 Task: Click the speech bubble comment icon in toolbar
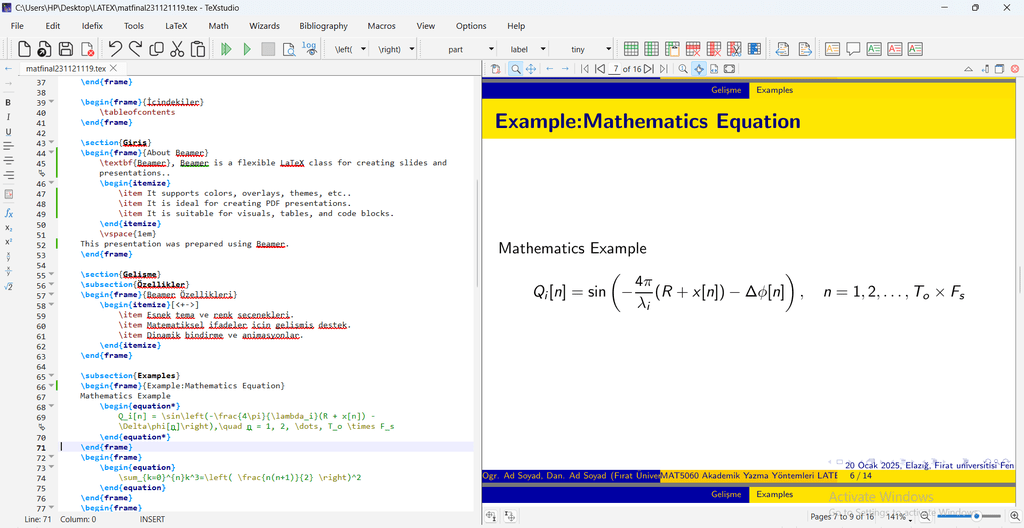tap(853, 49)
